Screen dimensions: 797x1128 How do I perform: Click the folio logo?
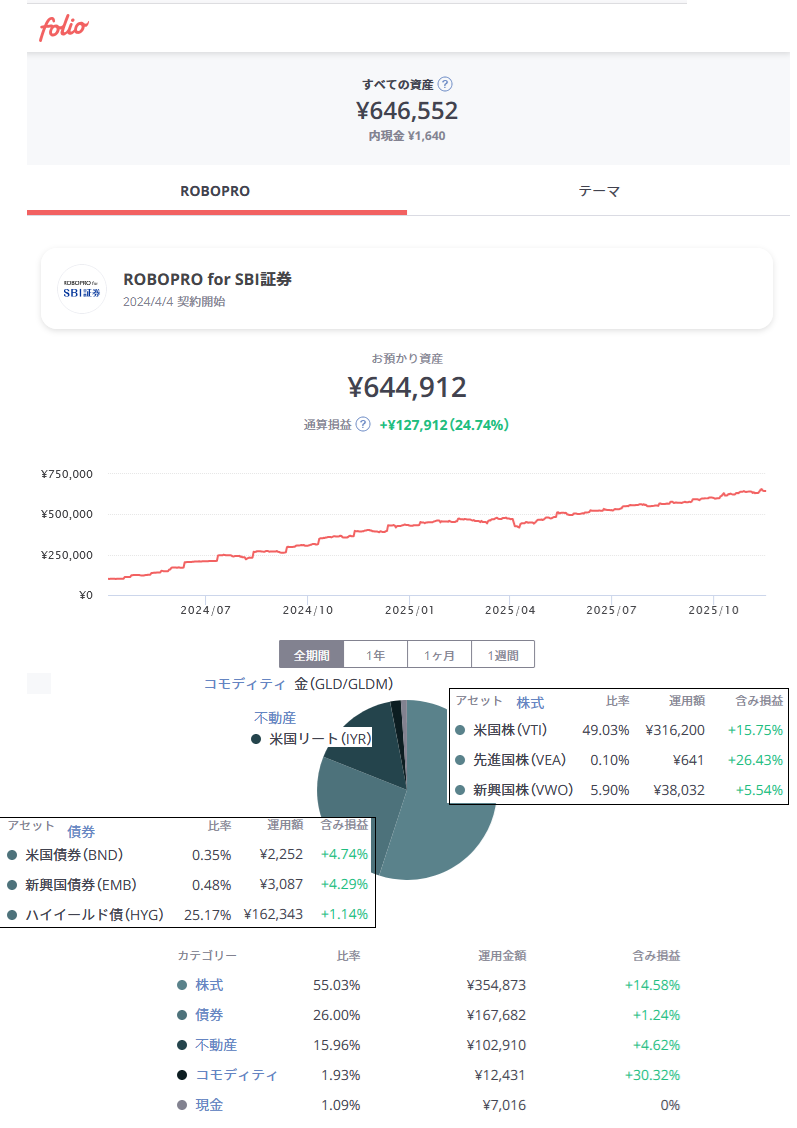[x=63, y=29]
